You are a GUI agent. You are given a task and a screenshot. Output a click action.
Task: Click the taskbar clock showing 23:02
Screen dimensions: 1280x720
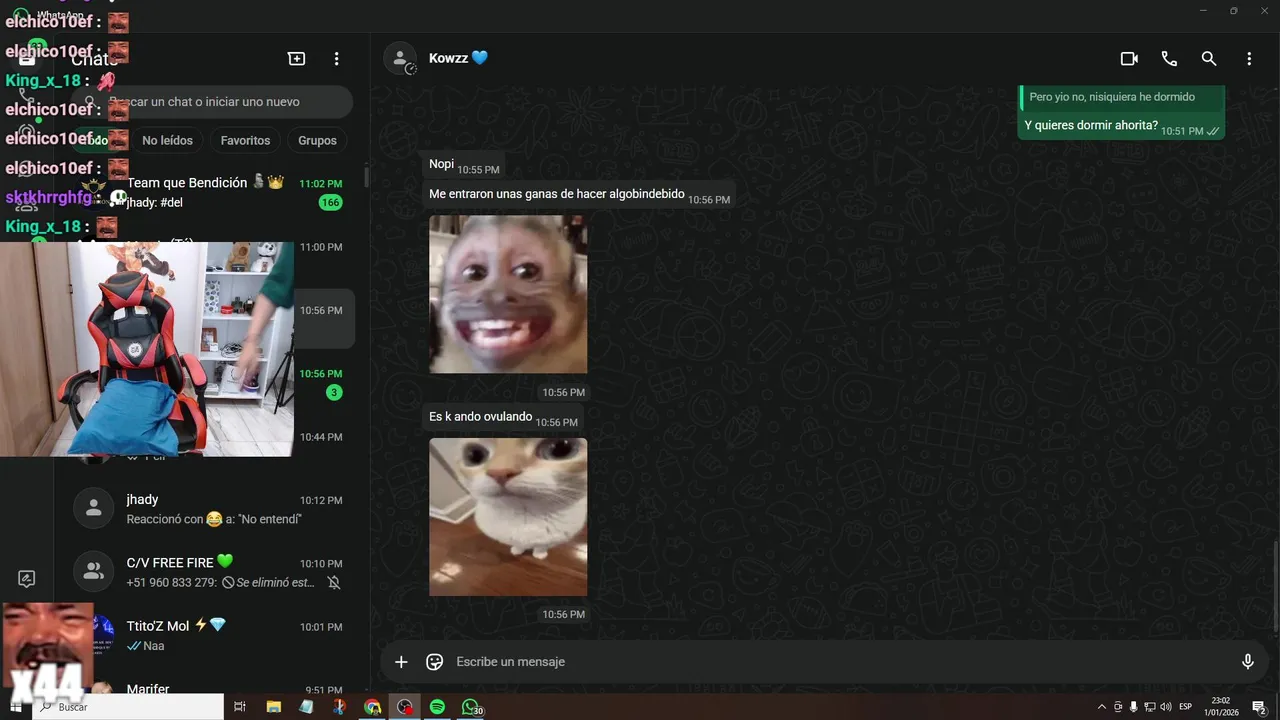[x=1222, y=707]
